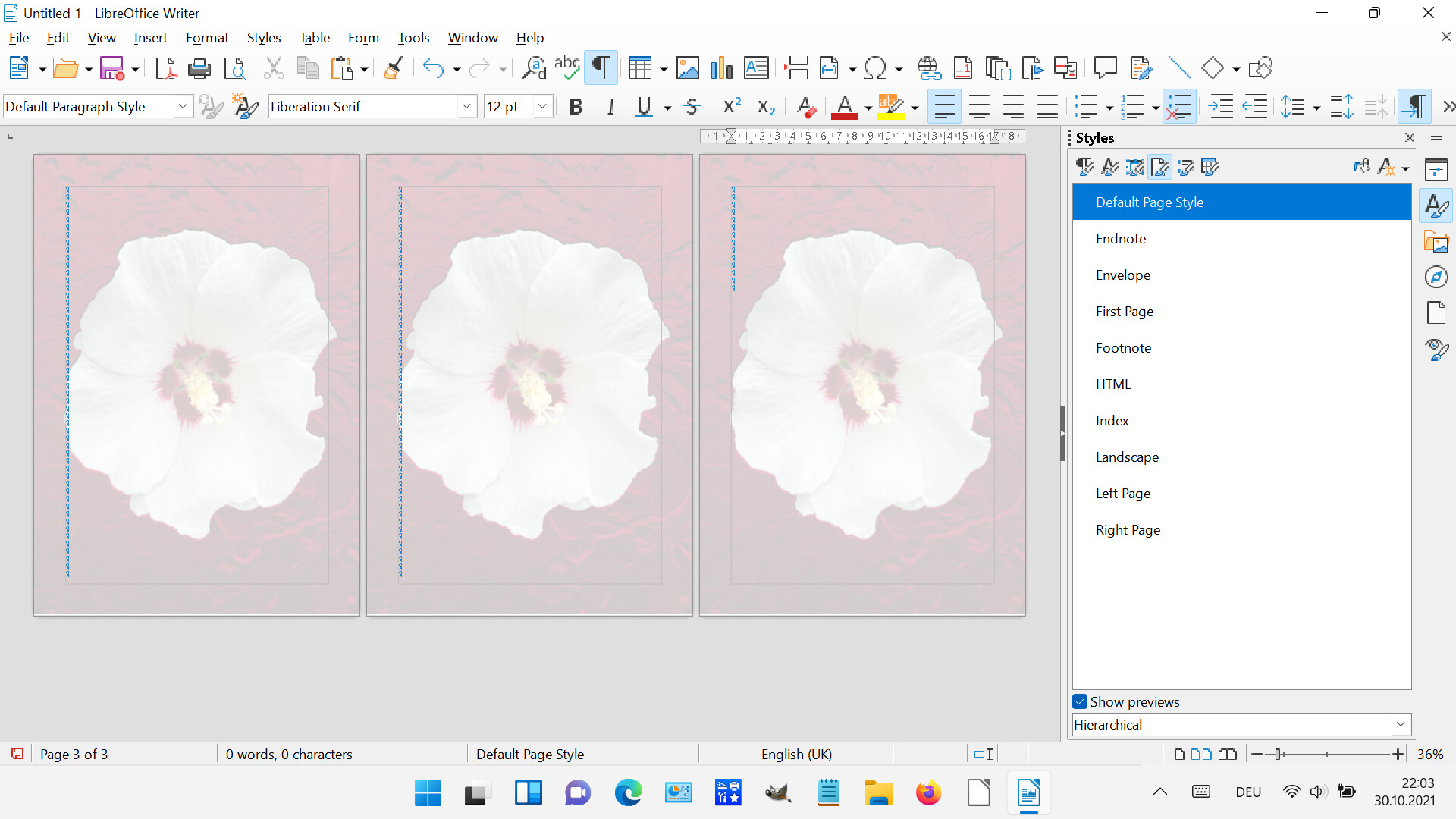Select the Landscape page style
This screenshot has height=819, width=1456.
(x=1127, y=457)
